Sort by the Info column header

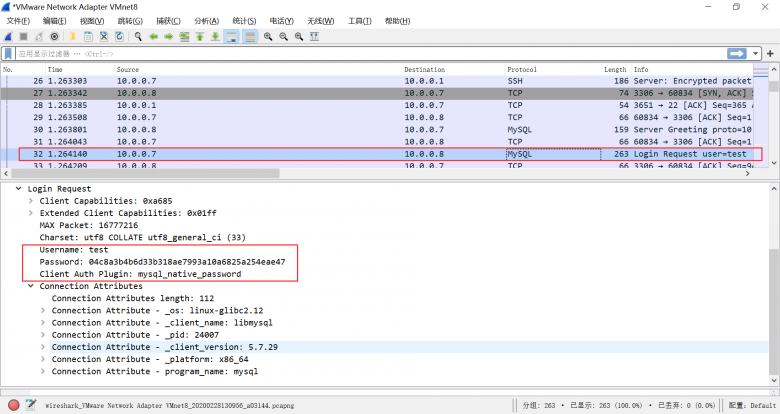(x=692, y=69)
